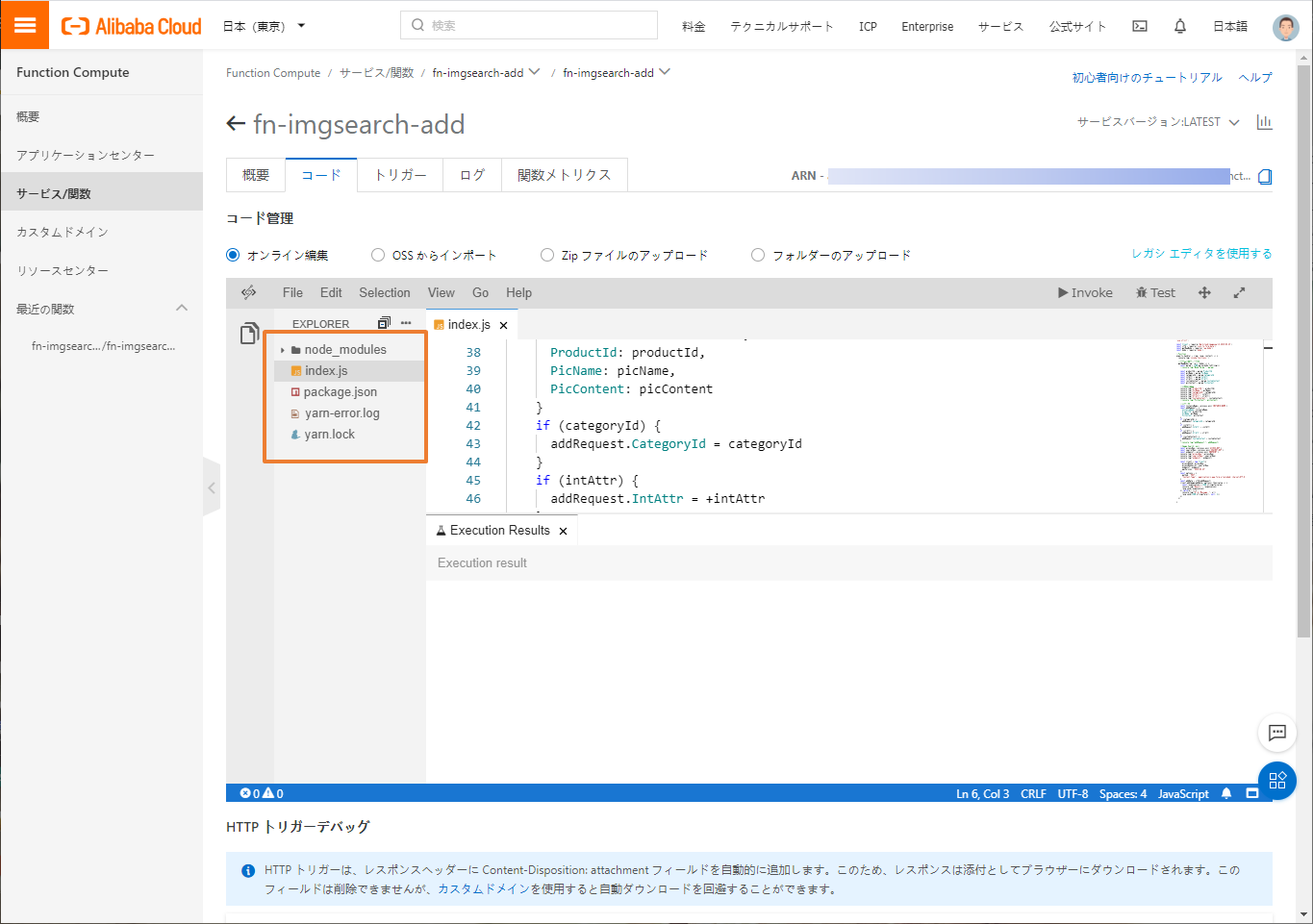Close the Execution Results panel tab
Viewport: 1313px width, 924px height.
(x=563, y=531)
